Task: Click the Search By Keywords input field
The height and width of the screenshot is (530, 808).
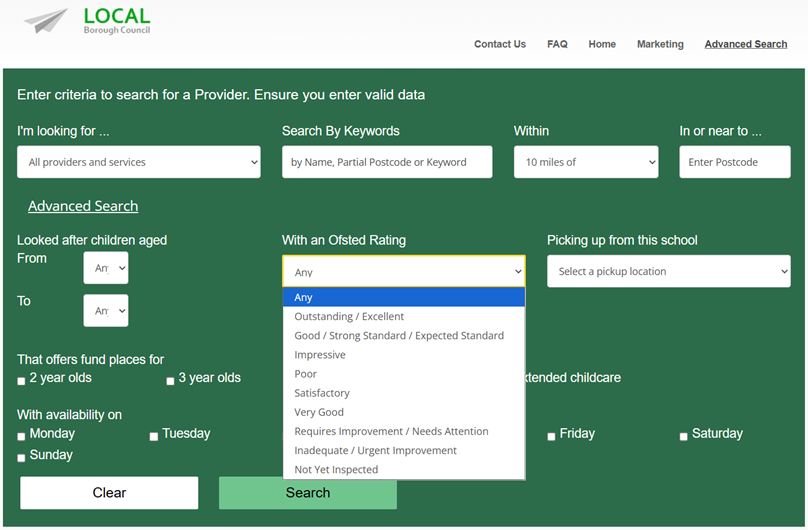Action: [387, 162]
